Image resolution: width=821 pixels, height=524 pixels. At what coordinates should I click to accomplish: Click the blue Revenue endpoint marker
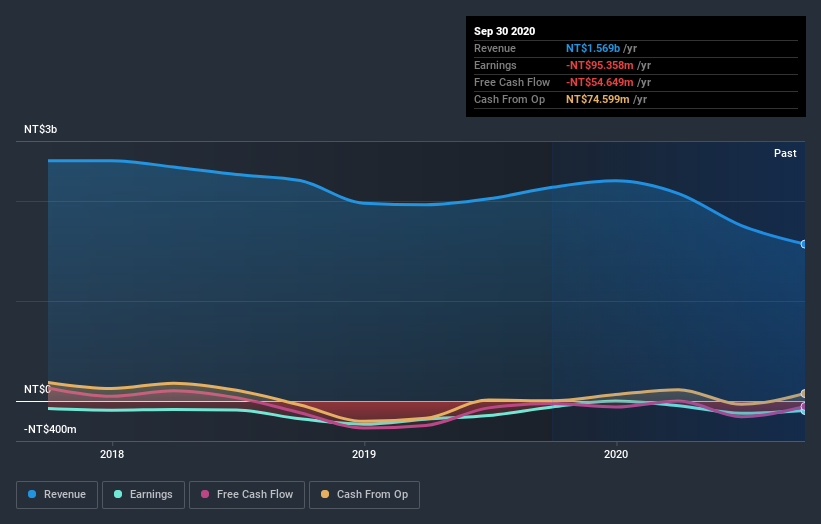804,244
